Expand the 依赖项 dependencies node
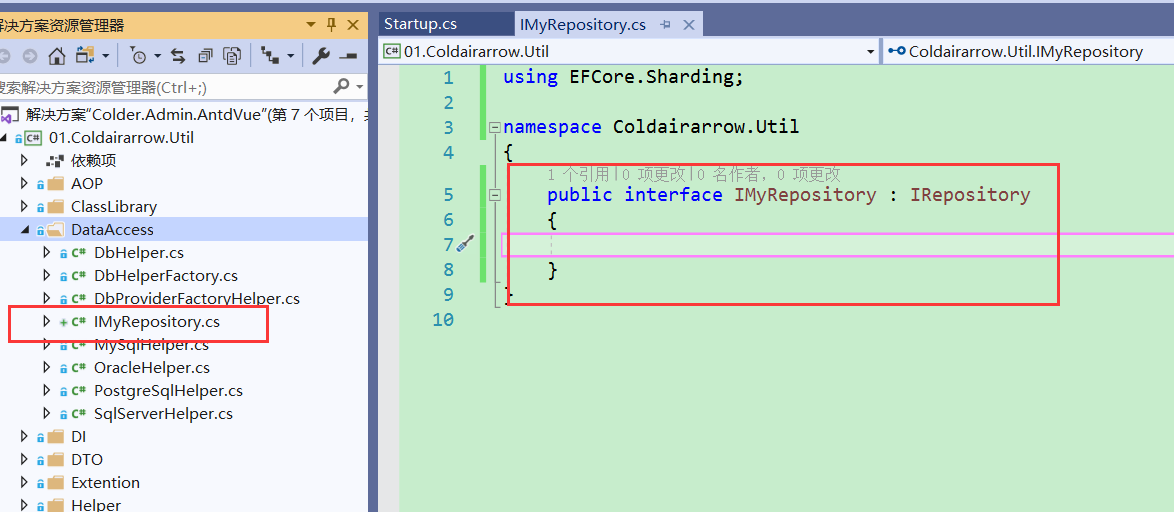Screen dimensions: 1174x512 pos(24,160)
